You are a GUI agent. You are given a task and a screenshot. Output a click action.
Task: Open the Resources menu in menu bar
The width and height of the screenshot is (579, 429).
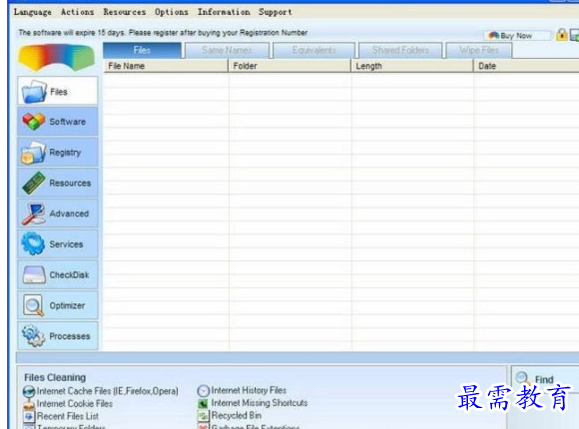[x=124, y=12]
